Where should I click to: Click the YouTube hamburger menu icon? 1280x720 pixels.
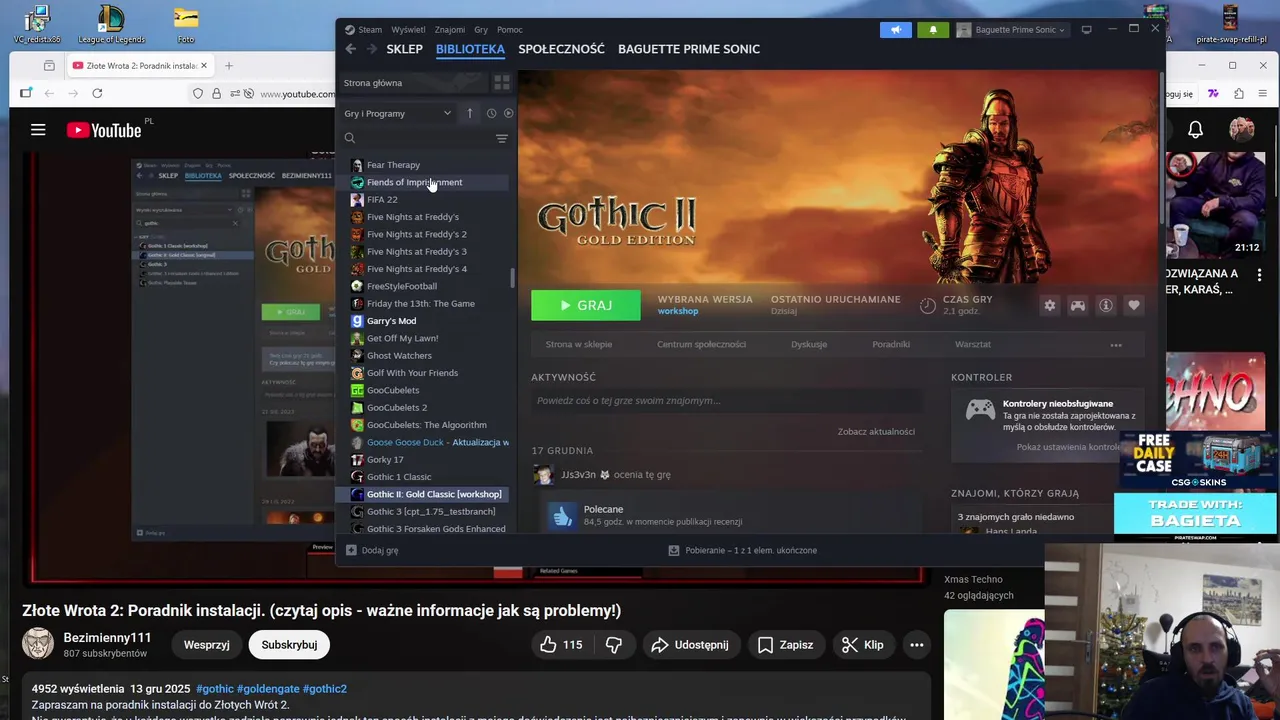[38, 130]
